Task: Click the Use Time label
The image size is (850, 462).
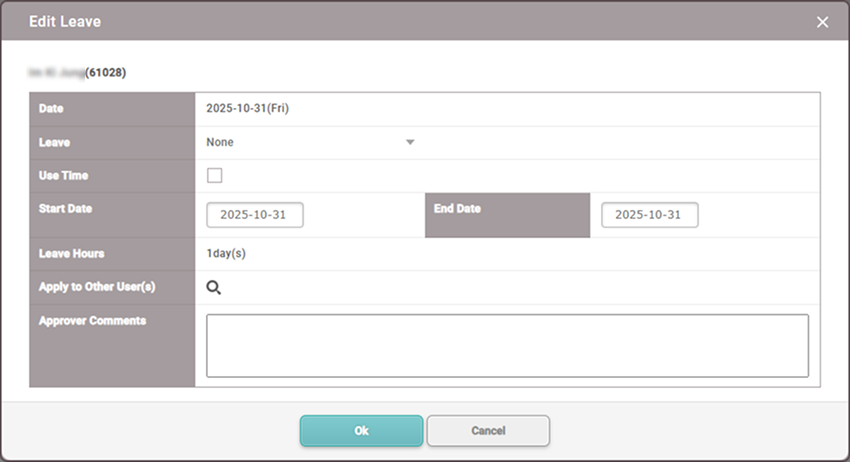Action: coord(63,176)
